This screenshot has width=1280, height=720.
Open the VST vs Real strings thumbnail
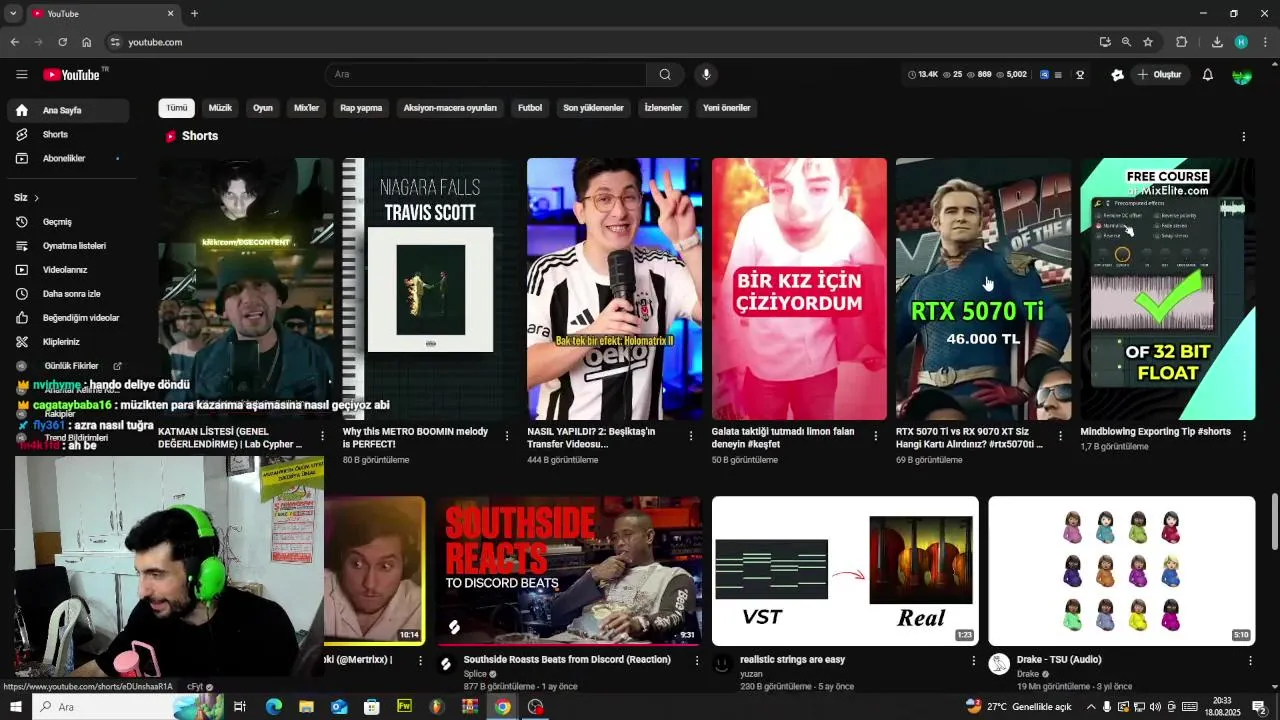point(845,571)
